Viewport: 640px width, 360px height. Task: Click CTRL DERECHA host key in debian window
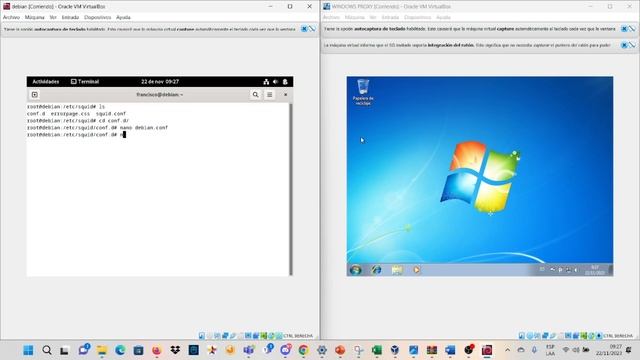[298, 336]
